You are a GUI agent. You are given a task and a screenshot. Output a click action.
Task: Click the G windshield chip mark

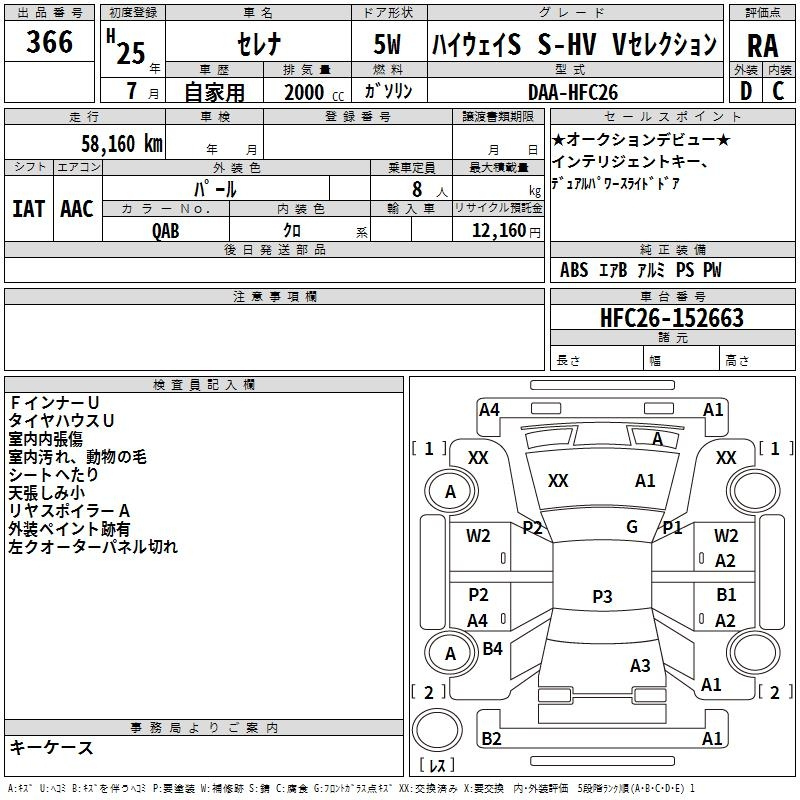point(632,526)
